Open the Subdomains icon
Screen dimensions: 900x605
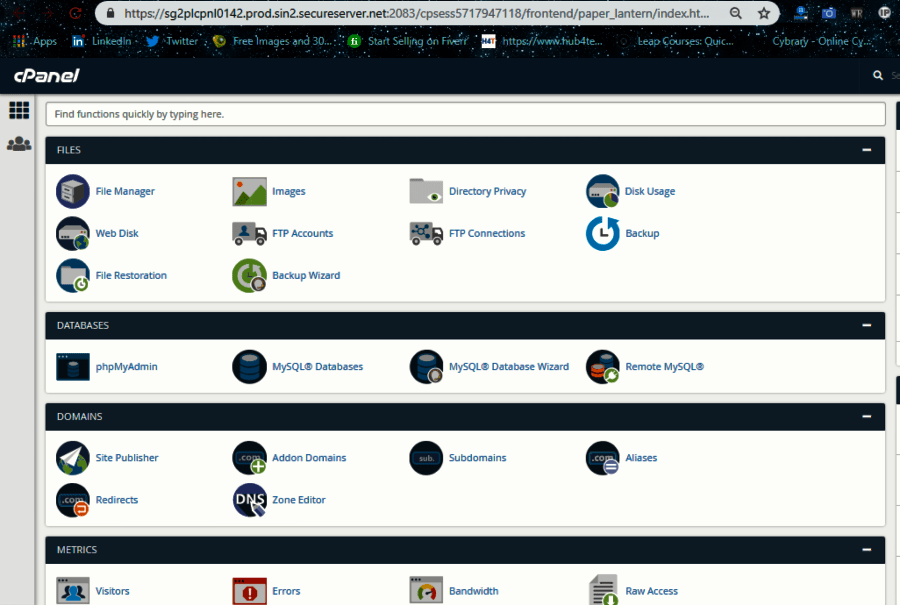426,458
